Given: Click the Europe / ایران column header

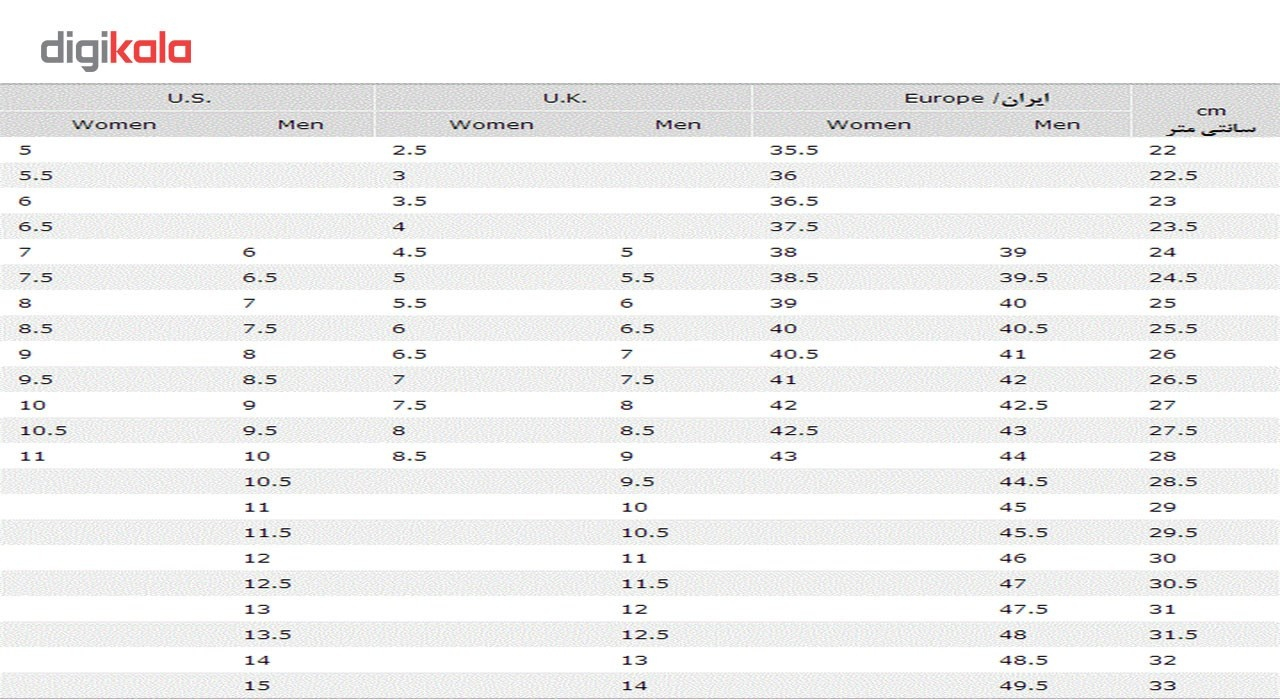Looking at the screenshot, I should click(976, 98).
